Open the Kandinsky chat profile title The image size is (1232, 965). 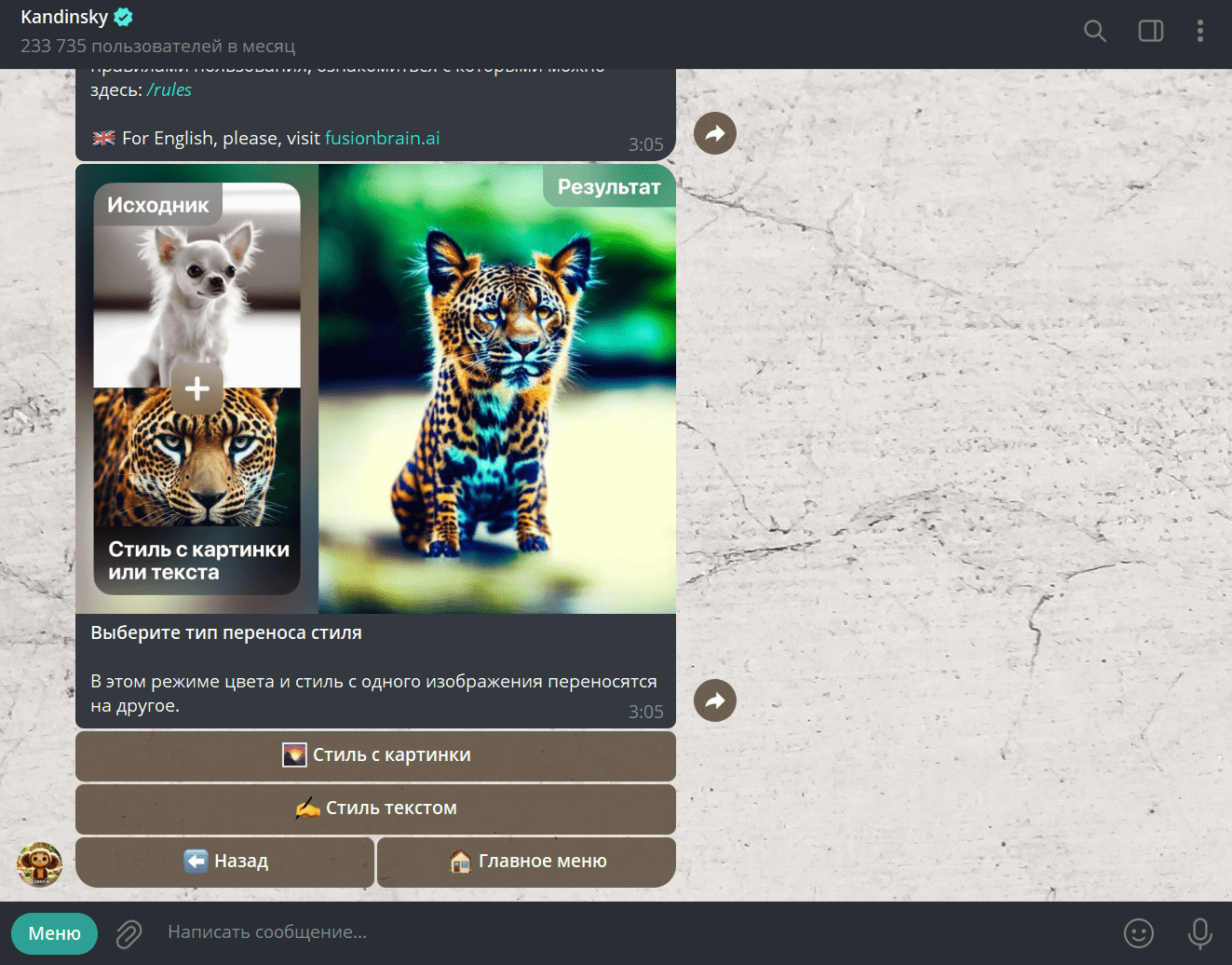(x=64, y=17)
